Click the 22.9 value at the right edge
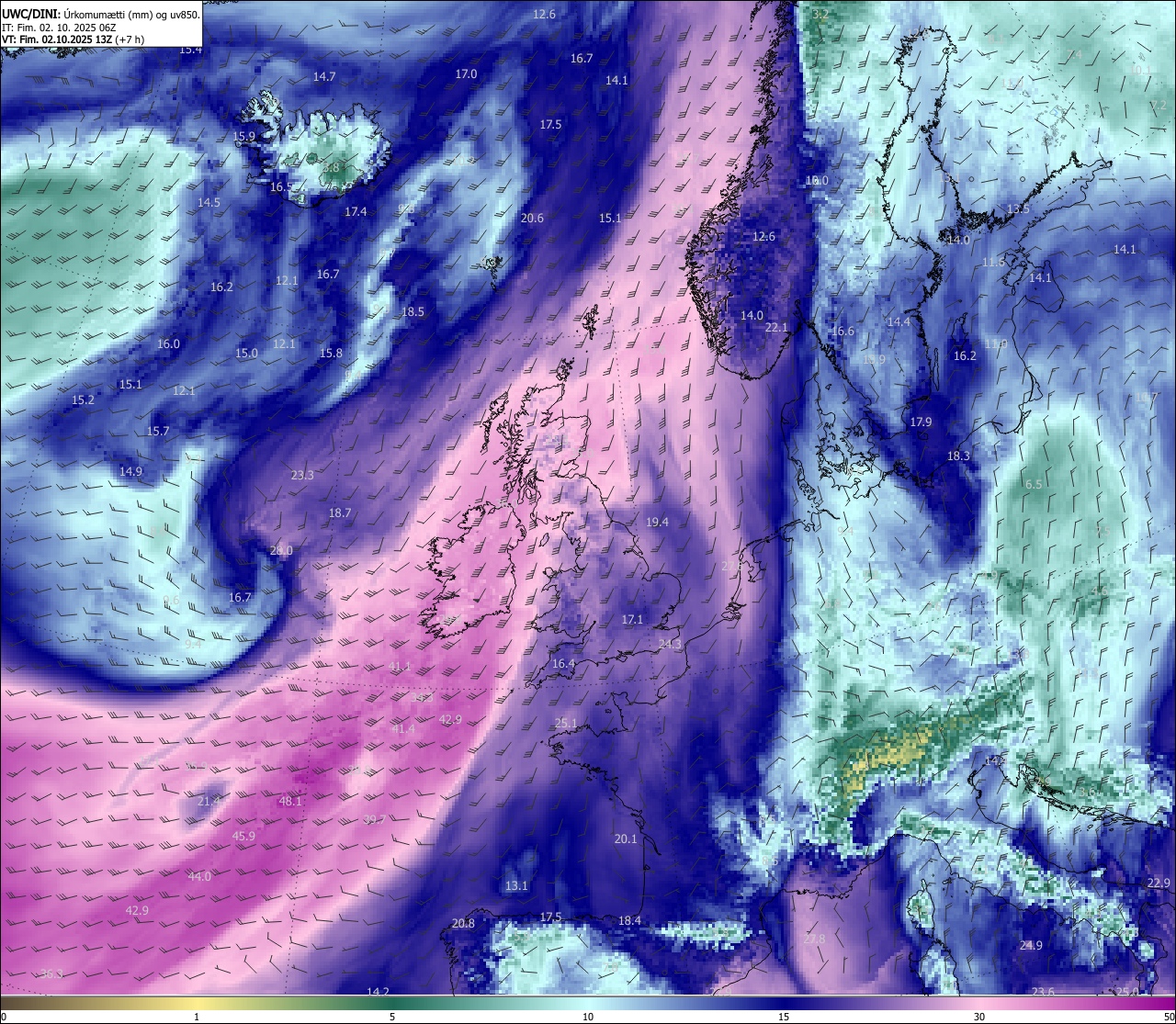1176x1024 pixels. [x=1159, y=883]
